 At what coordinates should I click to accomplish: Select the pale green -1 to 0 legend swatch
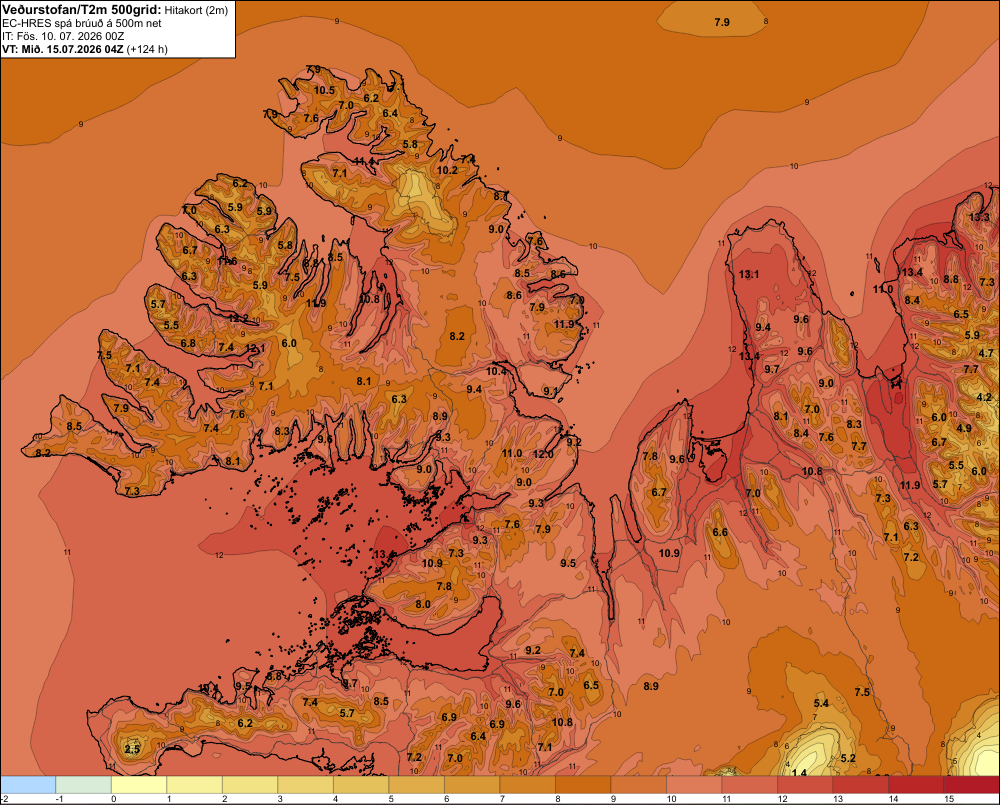(84, 785)
